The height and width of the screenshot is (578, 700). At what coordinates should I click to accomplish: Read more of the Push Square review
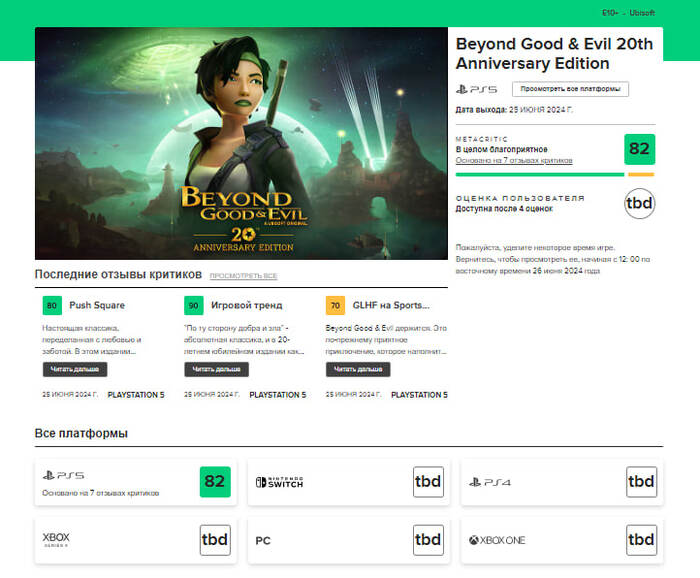click(x=74, y=369)
